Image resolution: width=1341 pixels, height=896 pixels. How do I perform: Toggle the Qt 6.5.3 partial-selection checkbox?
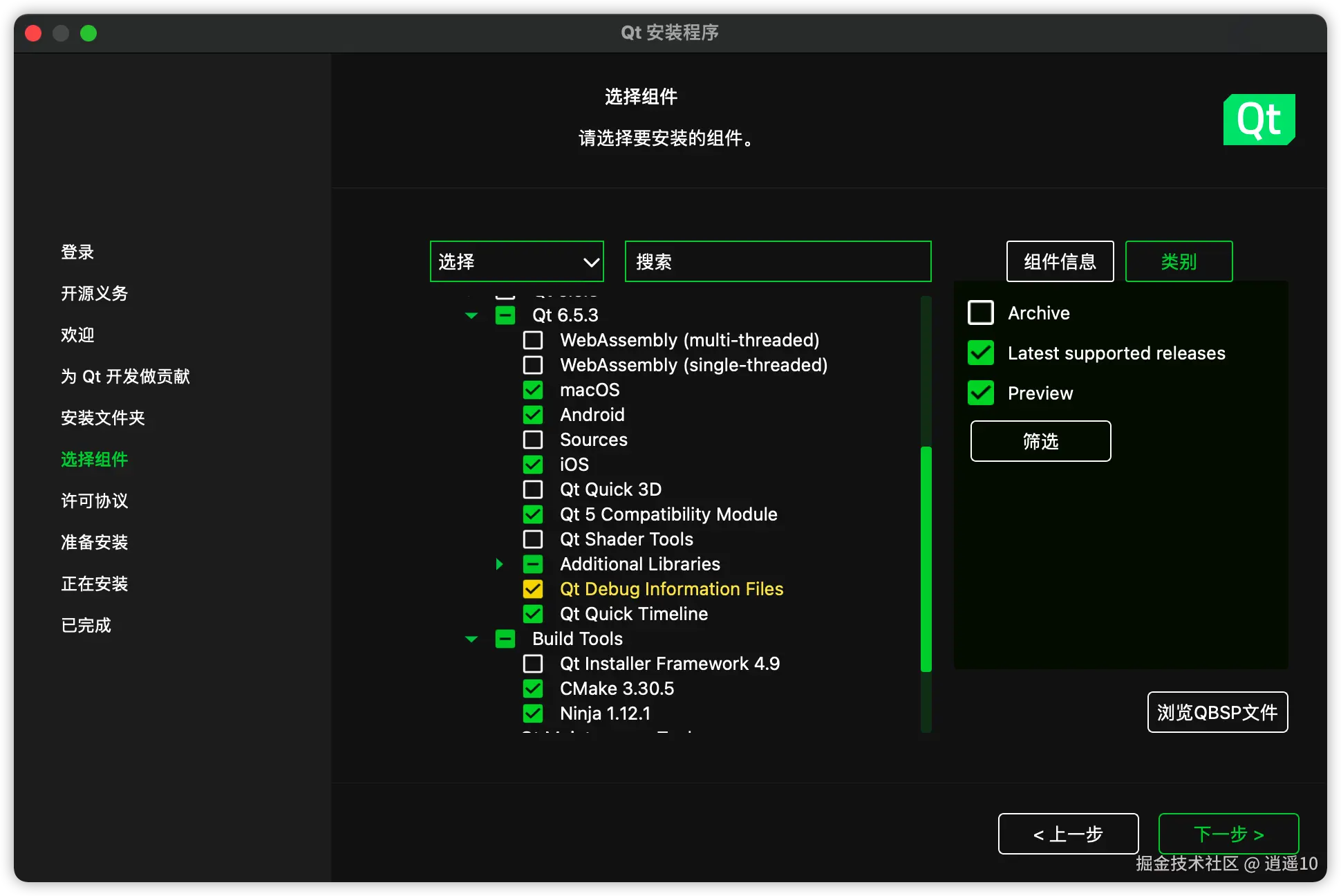coord(505,315)
